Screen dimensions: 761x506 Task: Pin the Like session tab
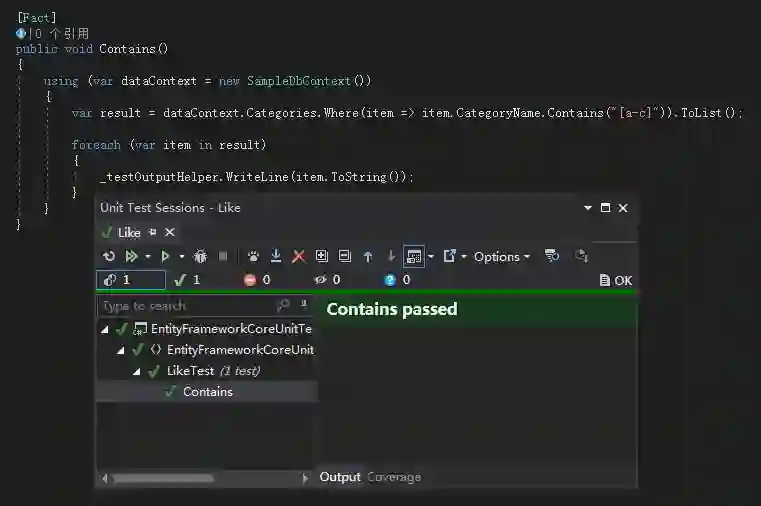(153, 232)
